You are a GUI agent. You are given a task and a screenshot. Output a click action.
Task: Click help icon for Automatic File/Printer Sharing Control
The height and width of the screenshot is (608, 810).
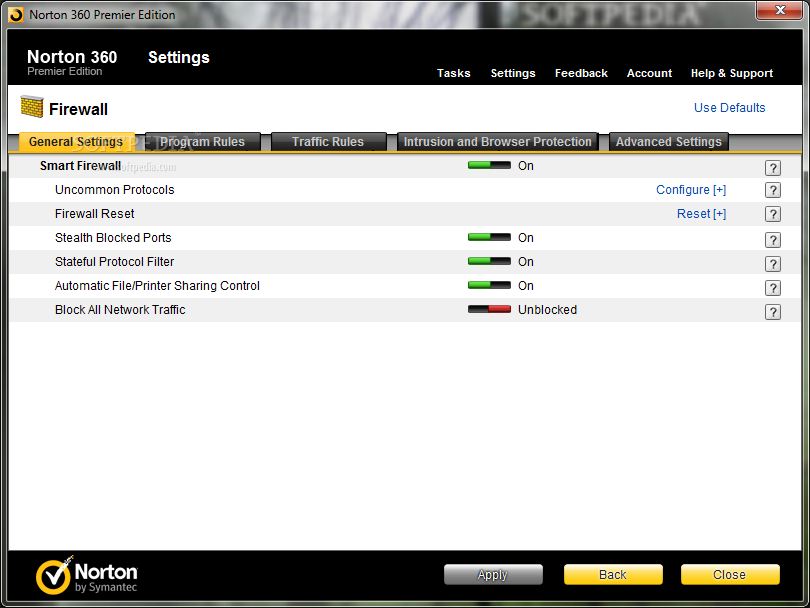pos(772,288)
